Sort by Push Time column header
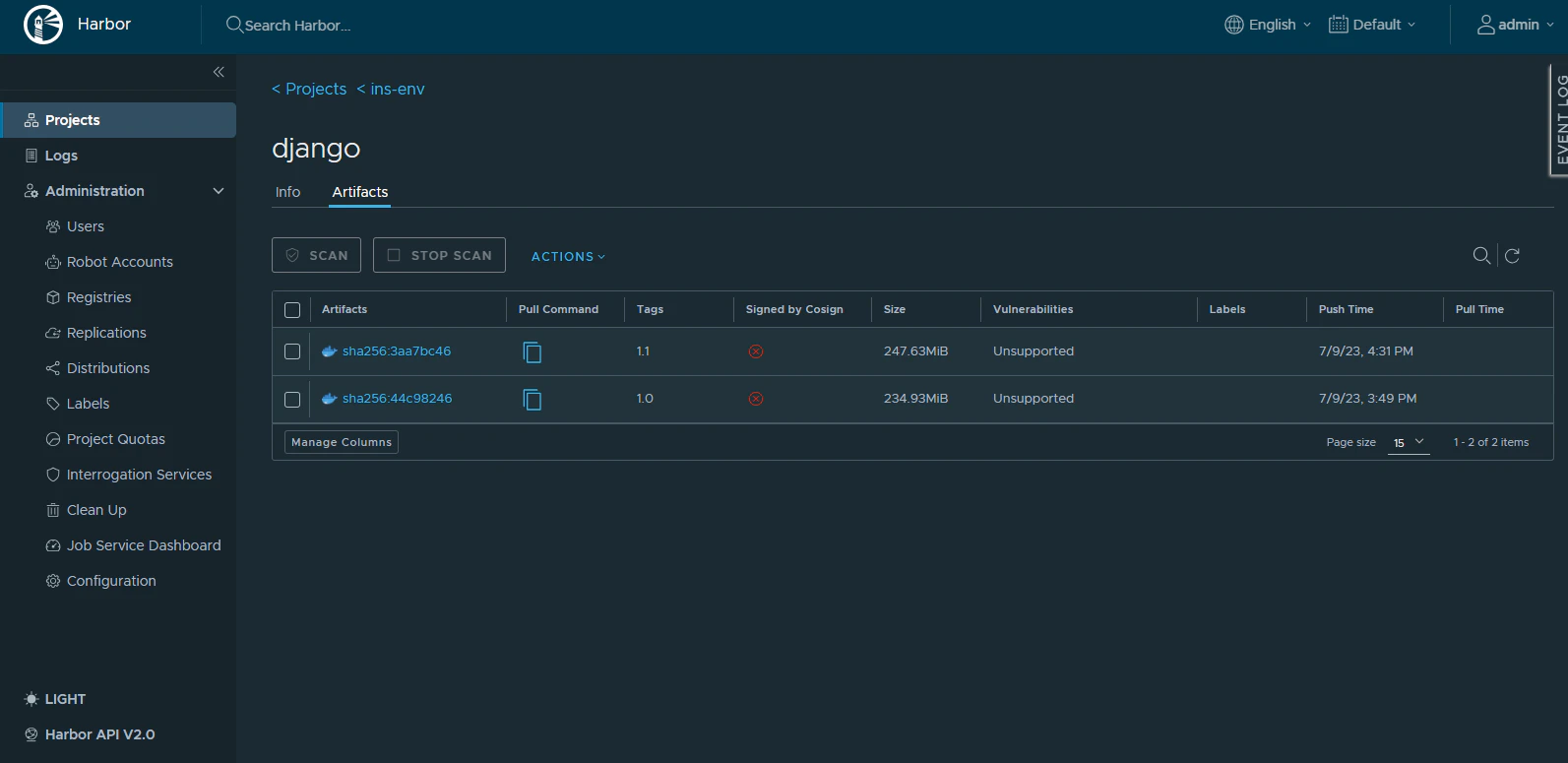This screenshot has width=1568, height=763. (x=1346, y=309)
